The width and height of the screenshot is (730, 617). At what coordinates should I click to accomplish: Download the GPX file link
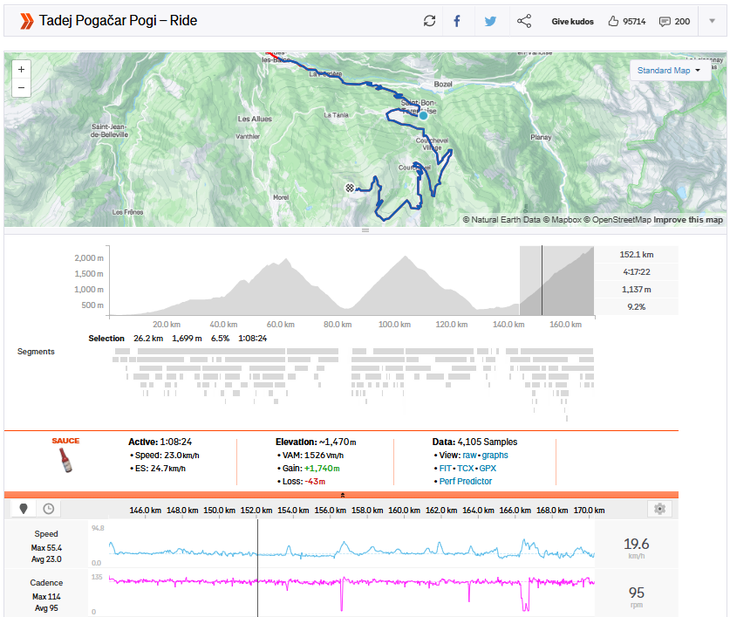pyautogui.click(x=487, y=468)
